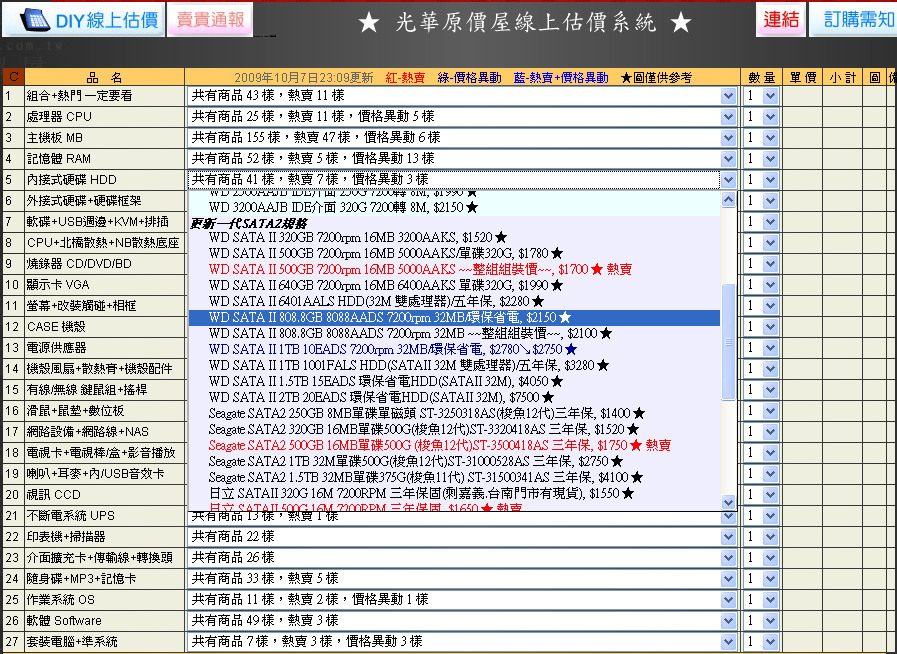Click the CPU+北橋散熱+NB散熱底座 row label

click(x=103, y=243)
